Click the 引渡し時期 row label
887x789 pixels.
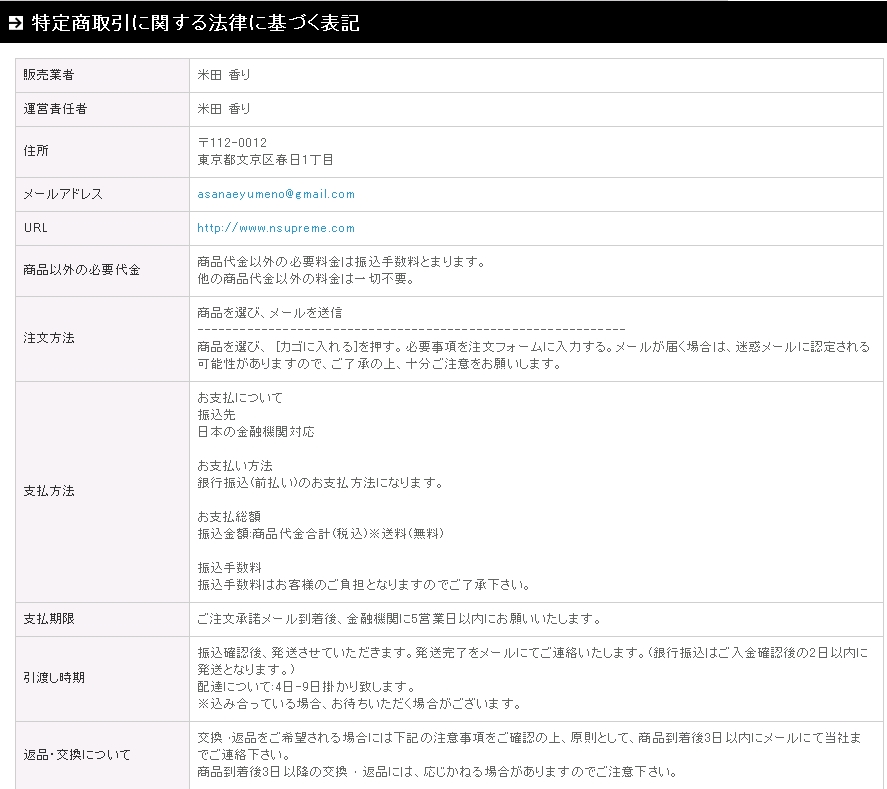pyautogui.click(x=55, y=678)
